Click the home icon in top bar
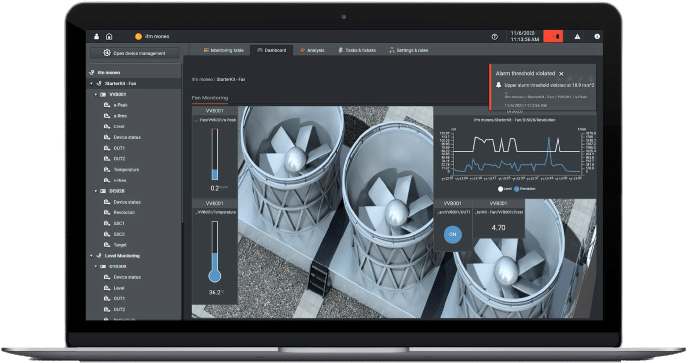The width and height of the screenshot is (688, 363). coord(109,37)
